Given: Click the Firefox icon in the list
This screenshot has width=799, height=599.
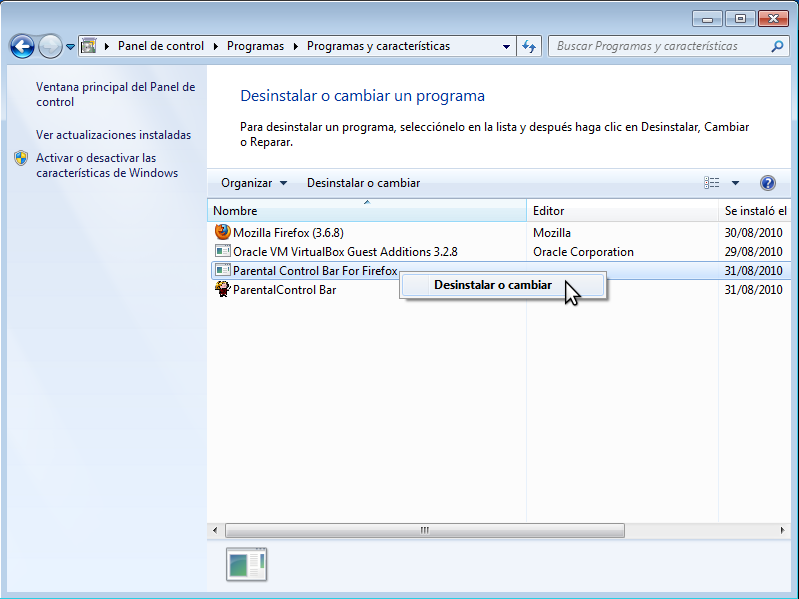Looking at the screenshot, I should tap(222, 232).
